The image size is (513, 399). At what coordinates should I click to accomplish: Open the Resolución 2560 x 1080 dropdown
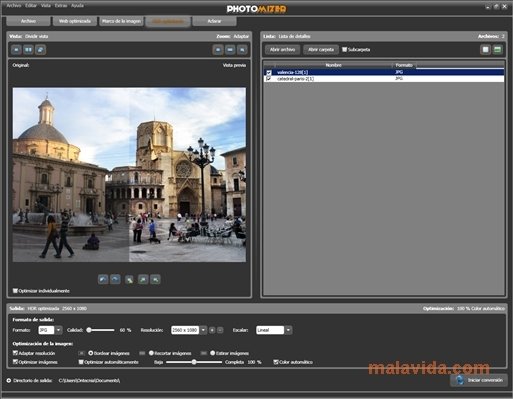203,330
